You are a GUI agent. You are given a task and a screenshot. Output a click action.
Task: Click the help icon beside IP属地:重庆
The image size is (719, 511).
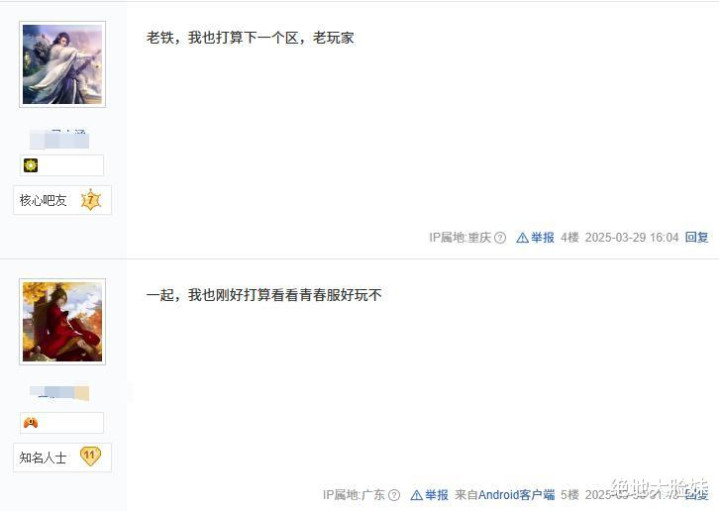pos(500,238)
